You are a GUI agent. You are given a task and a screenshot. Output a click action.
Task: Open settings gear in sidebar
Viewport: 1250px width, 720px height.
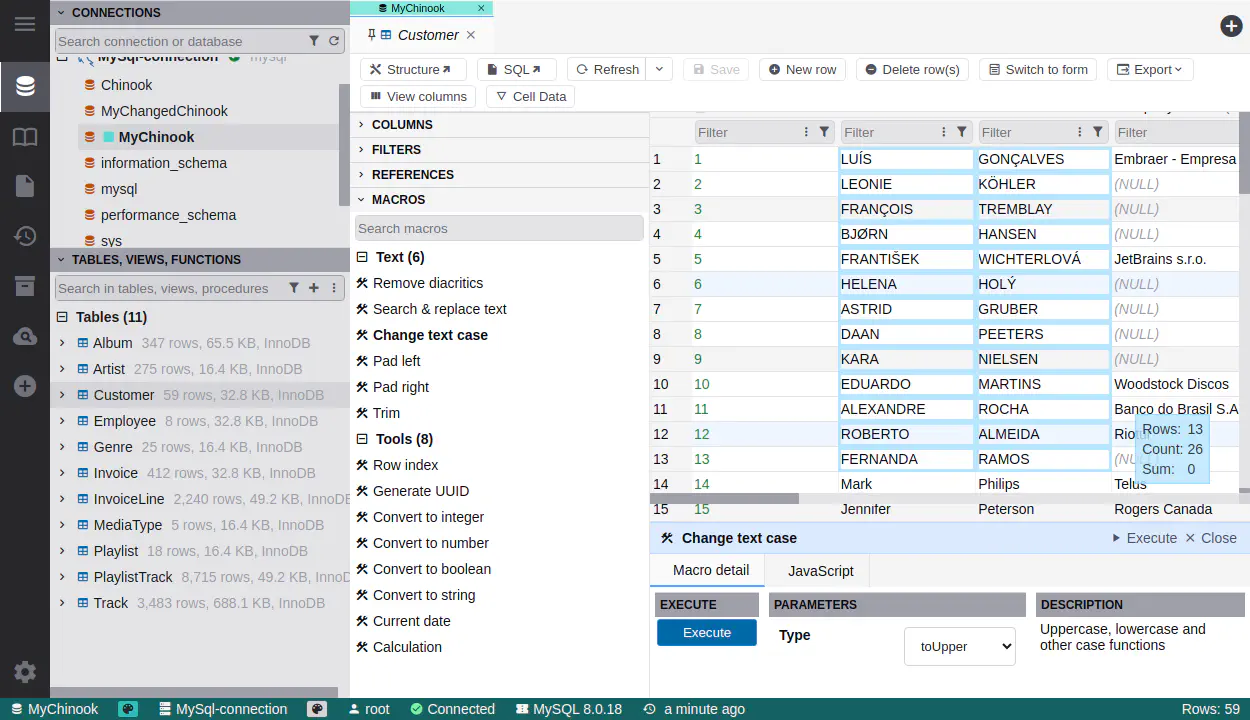[25, 672]
